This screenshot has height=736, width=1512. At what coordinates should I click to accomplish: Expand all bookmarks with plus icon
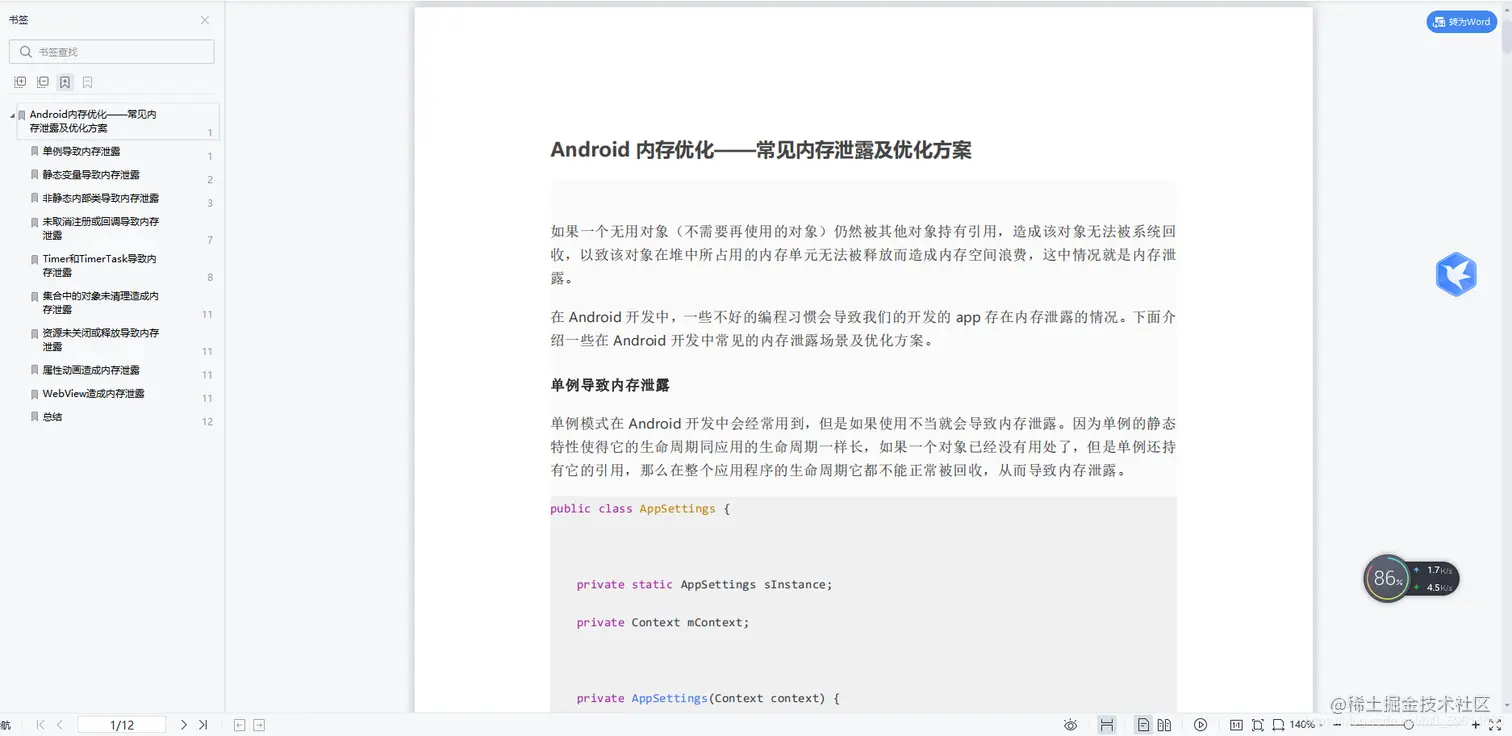tap(20, 82)
